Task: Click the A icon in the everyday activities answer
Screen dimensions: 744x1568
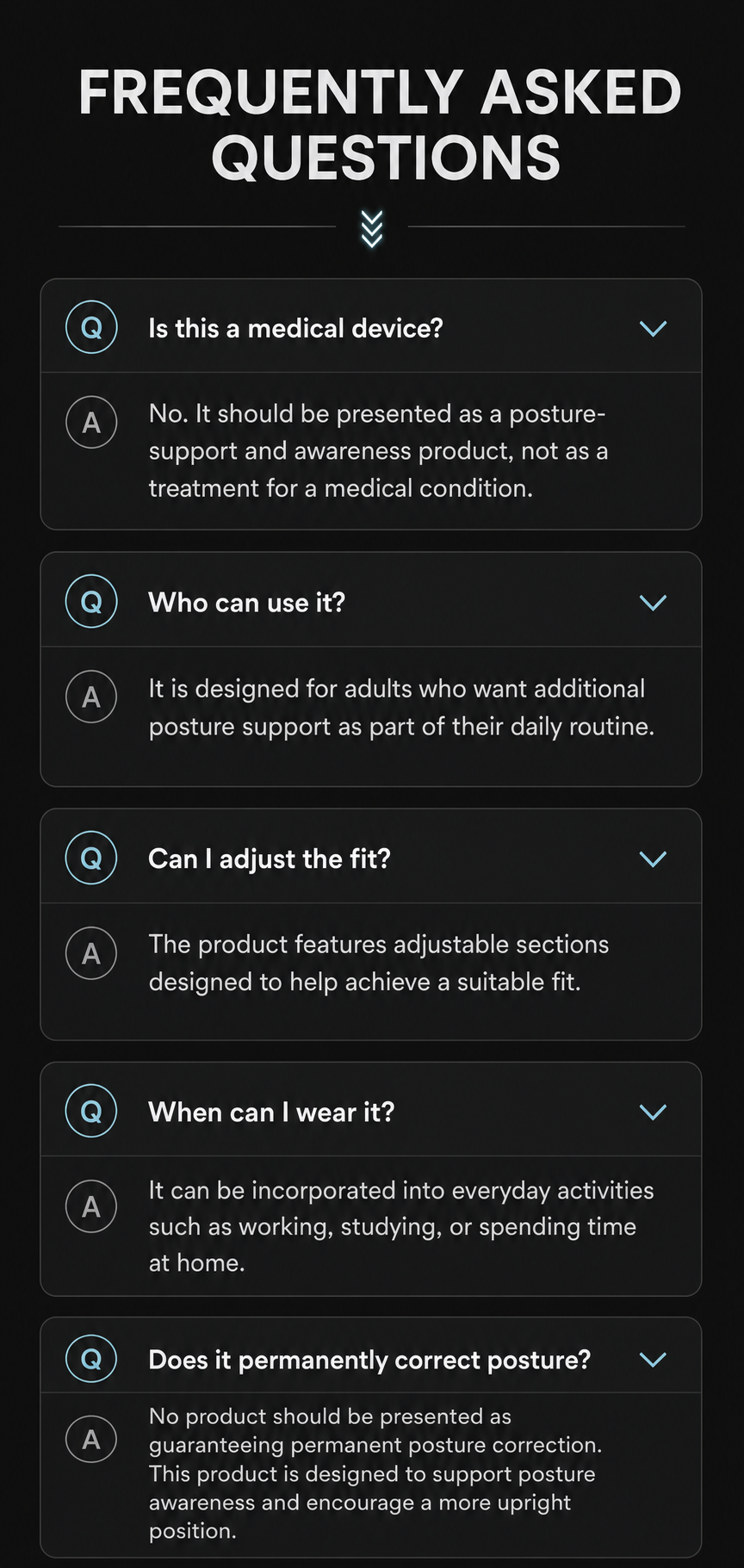Action: [x=91, y=1206]
